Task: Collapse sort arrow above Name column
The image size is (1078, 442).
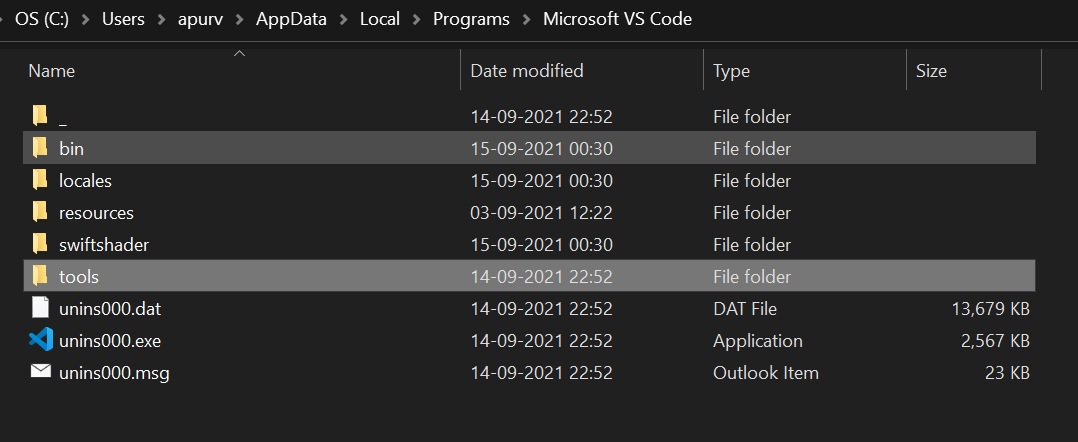Action: pos(239,53)
